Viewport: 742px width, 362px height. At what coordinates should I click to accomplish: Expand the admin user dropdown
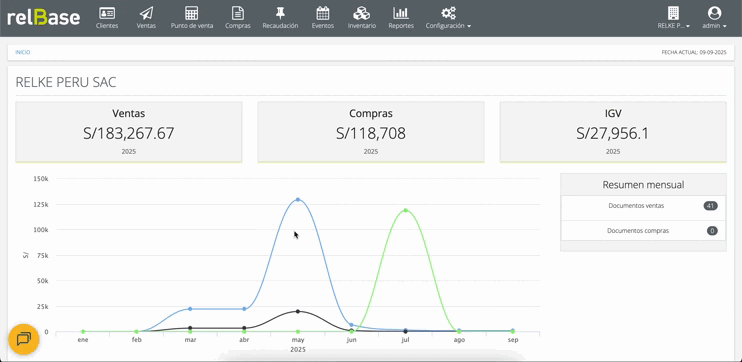[714, 26]
